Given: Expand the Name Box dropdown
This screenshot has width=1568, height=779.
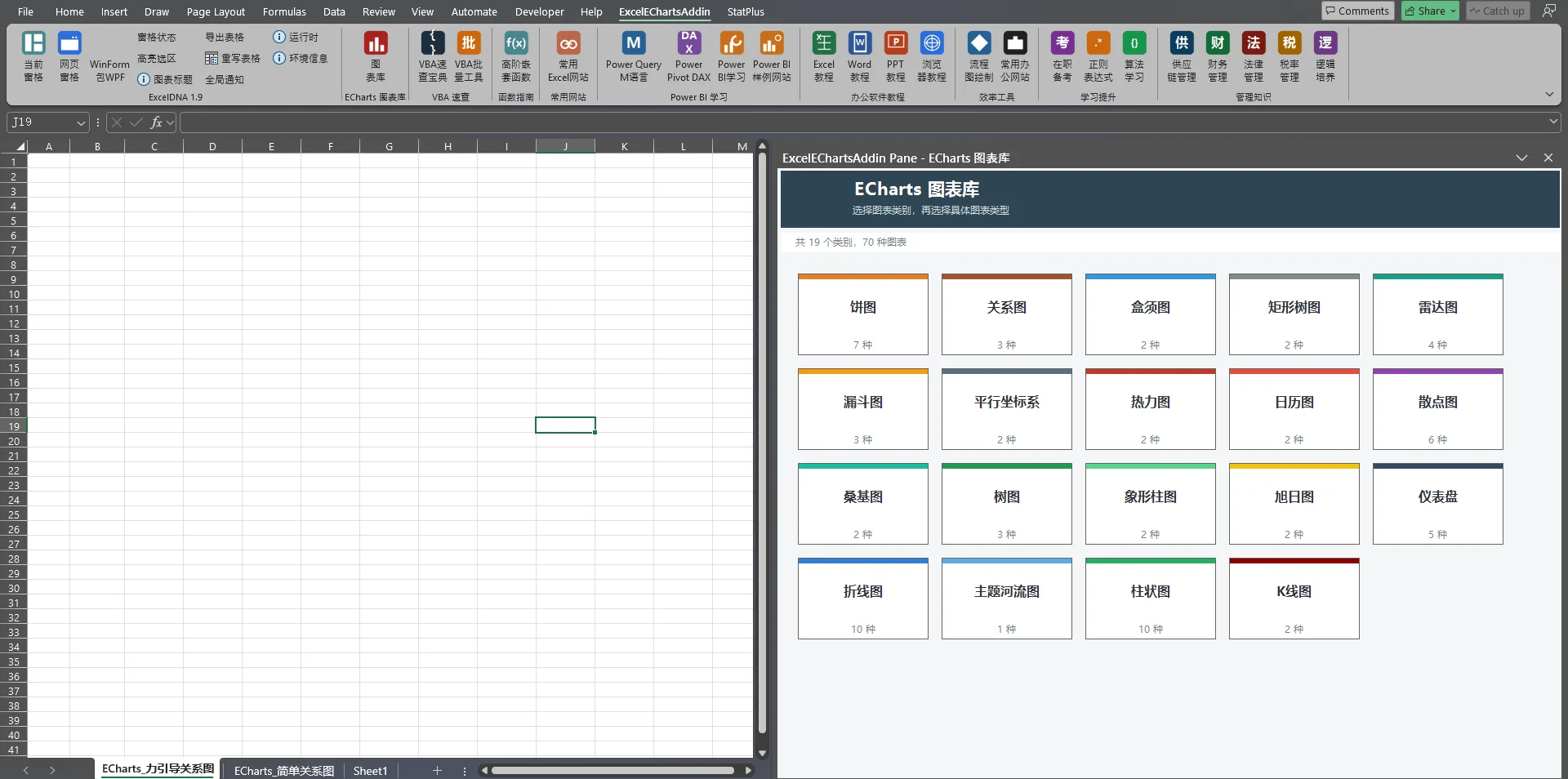Looking at the screenshot, I should pos(81,122).
